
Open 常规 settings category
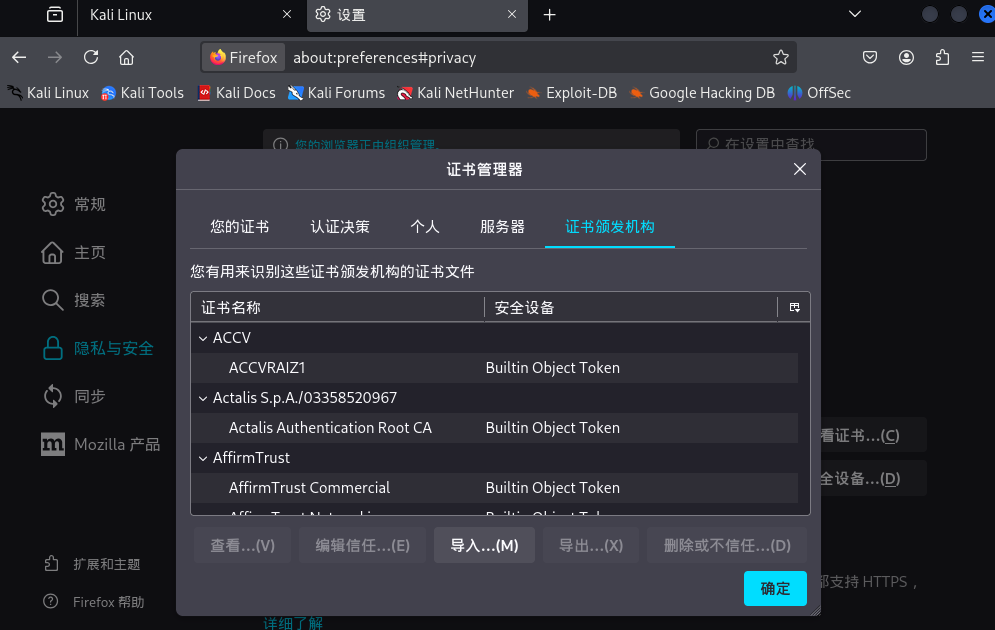(x=74, y=204)
